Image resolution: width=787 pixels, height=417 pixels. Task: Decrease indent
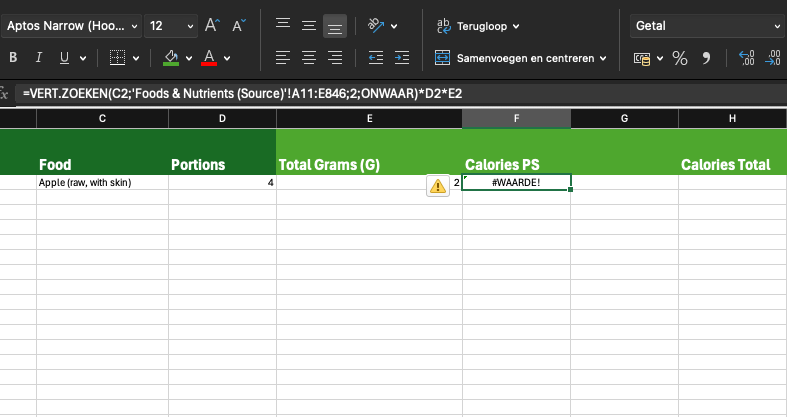tap(375, 58)
